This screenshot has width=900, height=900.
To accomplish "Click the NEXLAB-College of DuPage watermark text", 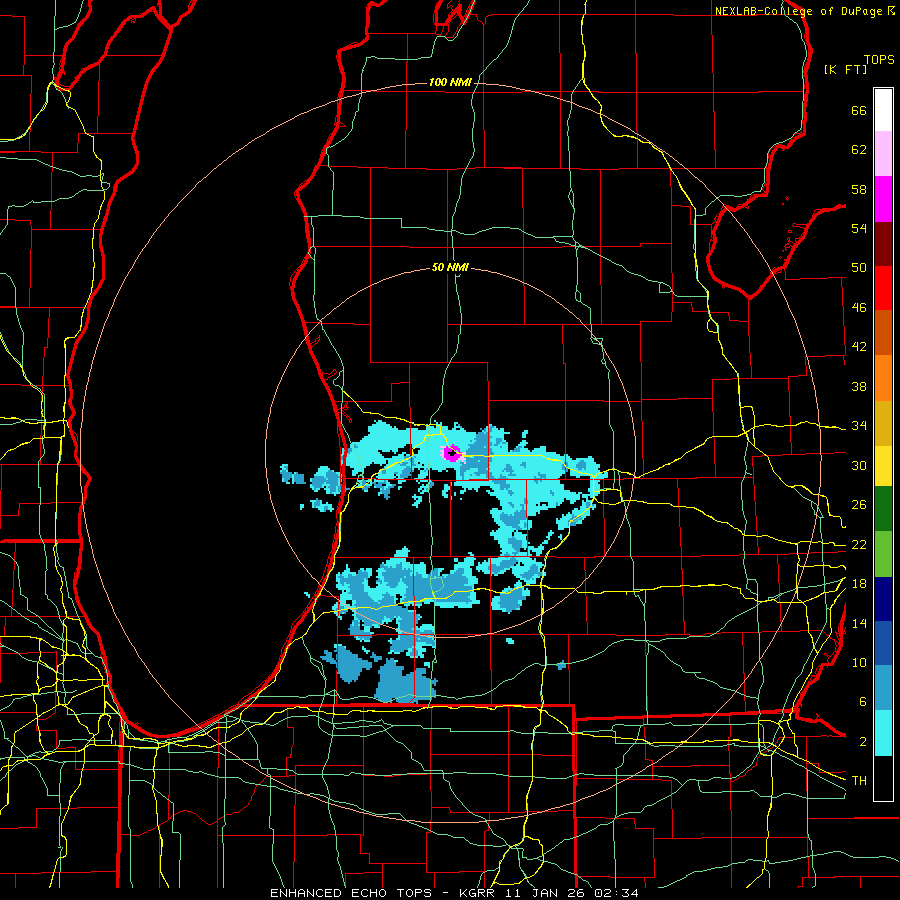I will pos(804,11).
